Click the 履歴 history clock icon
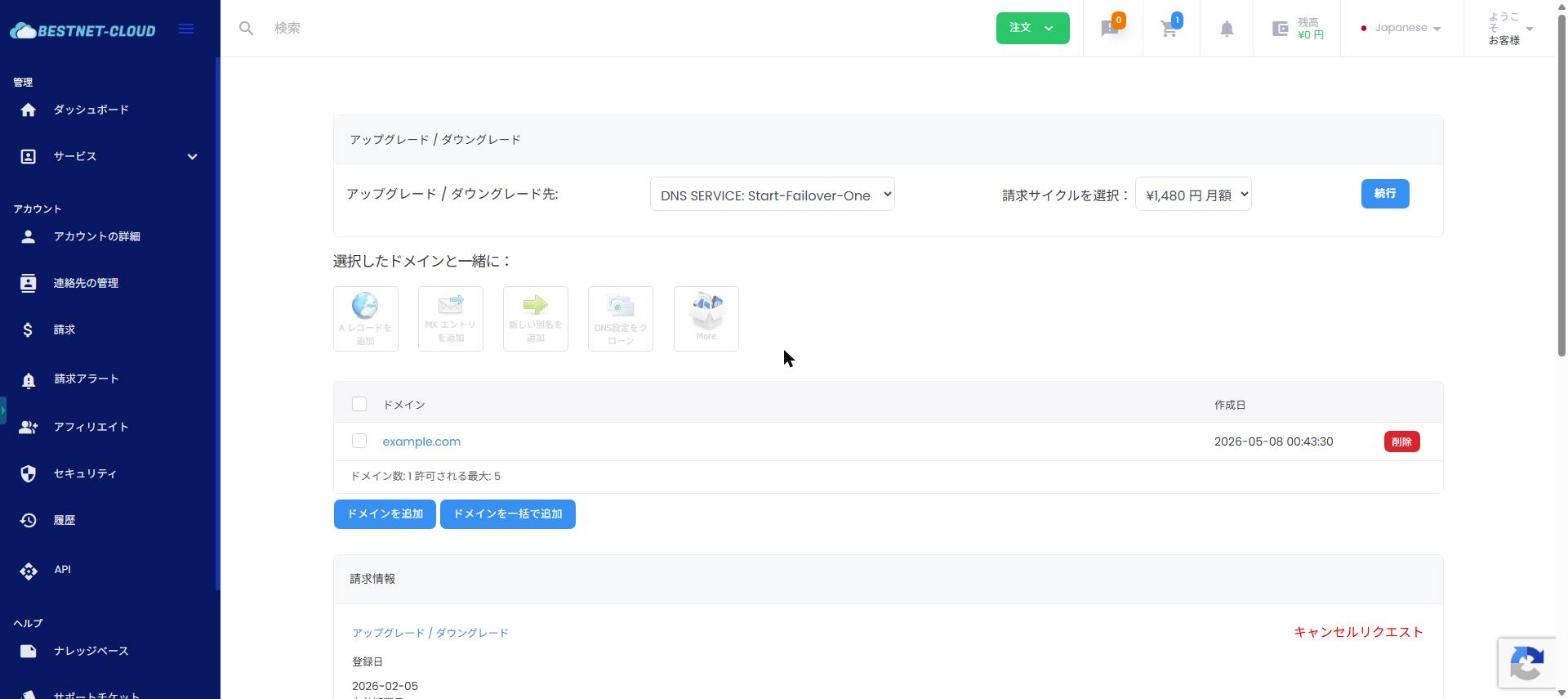The height and width of the screenshot is (699, 1568). click(28, 521)
